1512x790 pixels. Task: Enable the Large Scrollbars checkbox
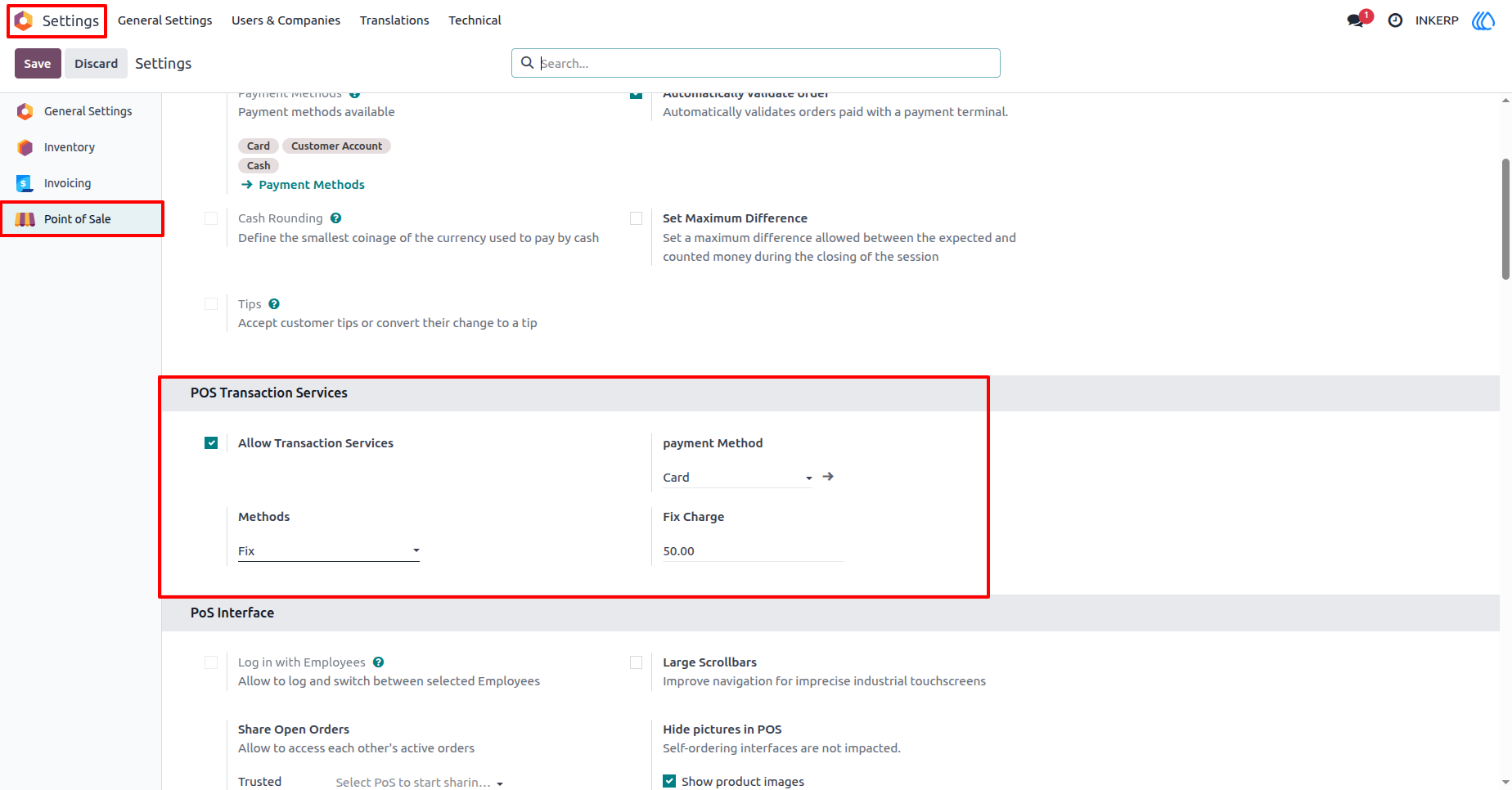636,662
